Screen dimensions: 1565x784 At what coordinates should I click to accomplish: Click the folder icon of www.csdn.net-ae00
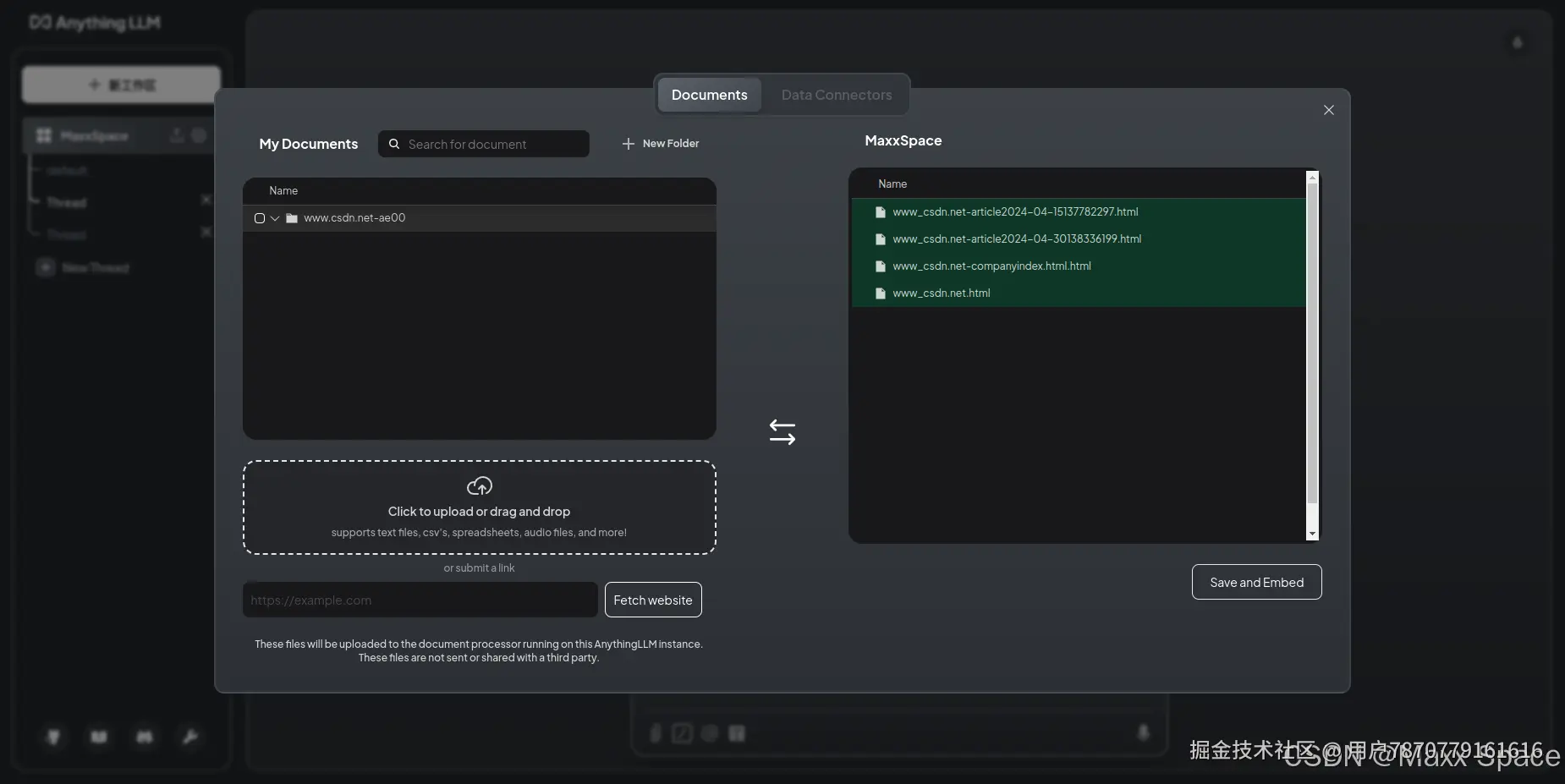click(x=292, y=218)
